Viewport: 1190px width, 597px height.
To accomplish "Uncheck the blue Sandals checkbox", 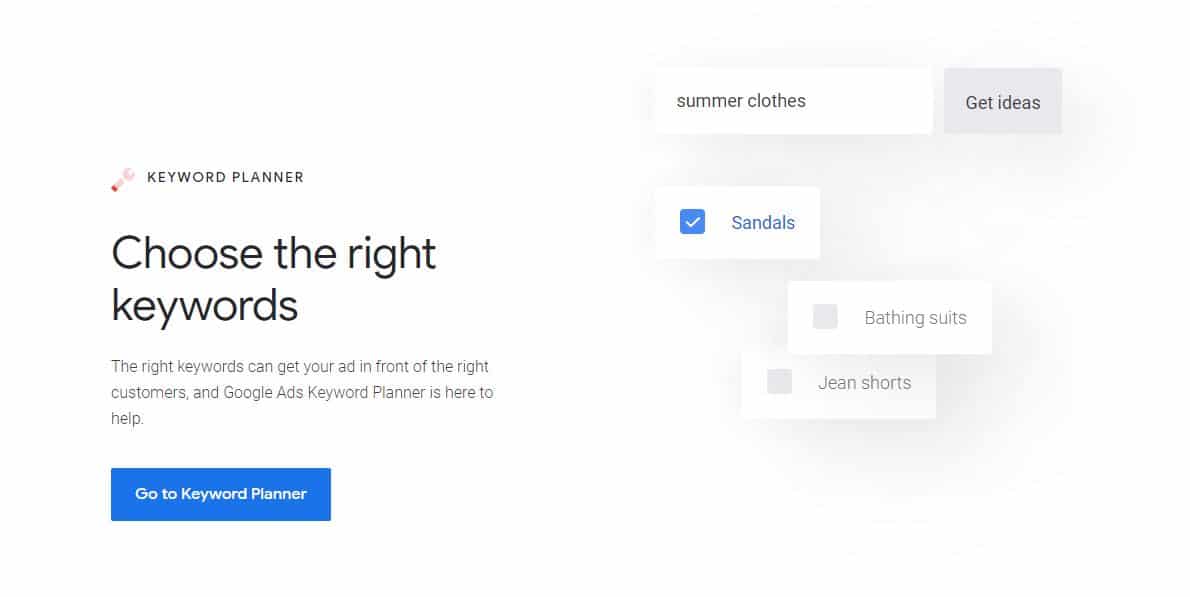I will [692, 222].
